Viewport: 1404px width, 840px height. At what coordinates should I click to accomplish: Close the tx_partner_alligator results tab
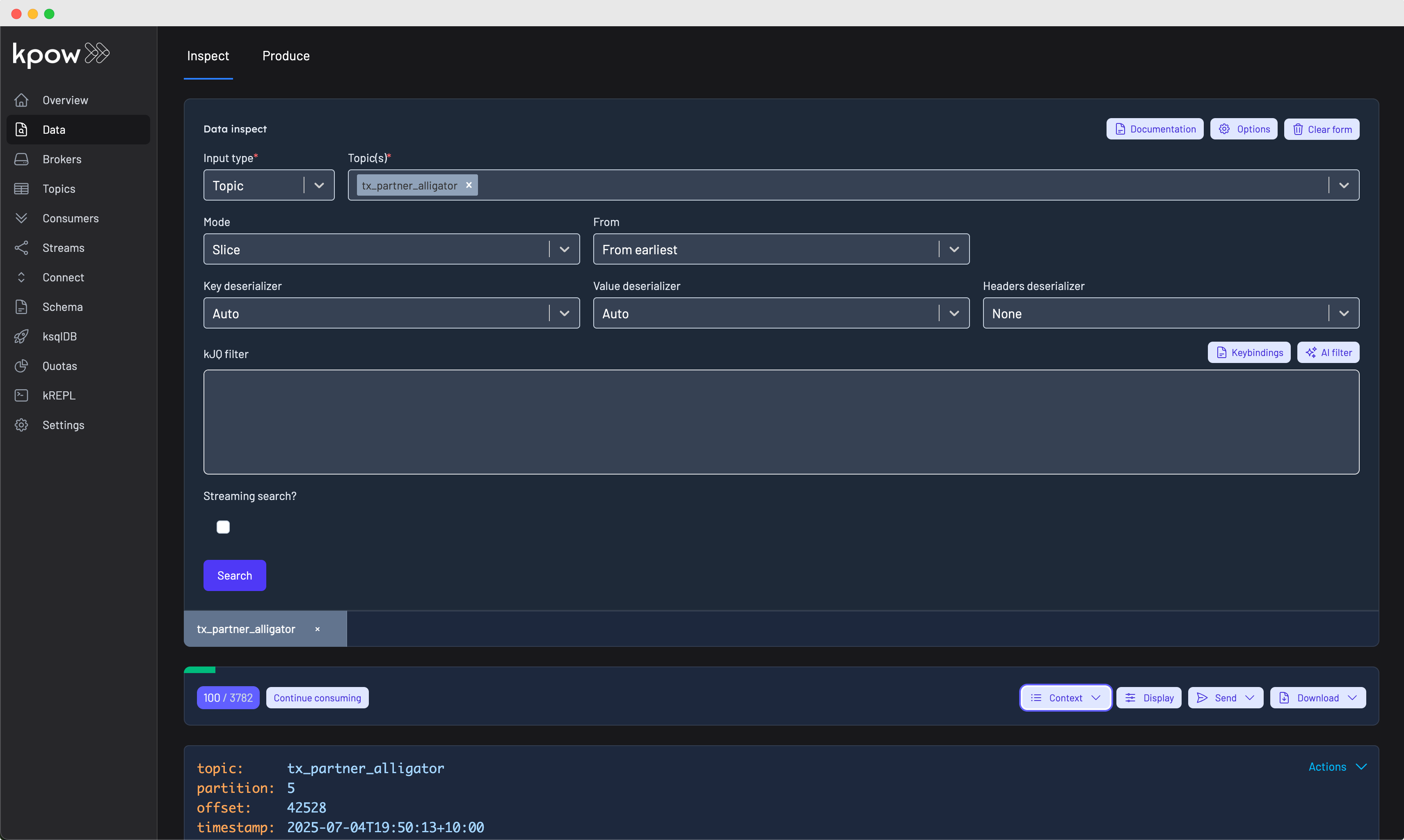point(318,629)
